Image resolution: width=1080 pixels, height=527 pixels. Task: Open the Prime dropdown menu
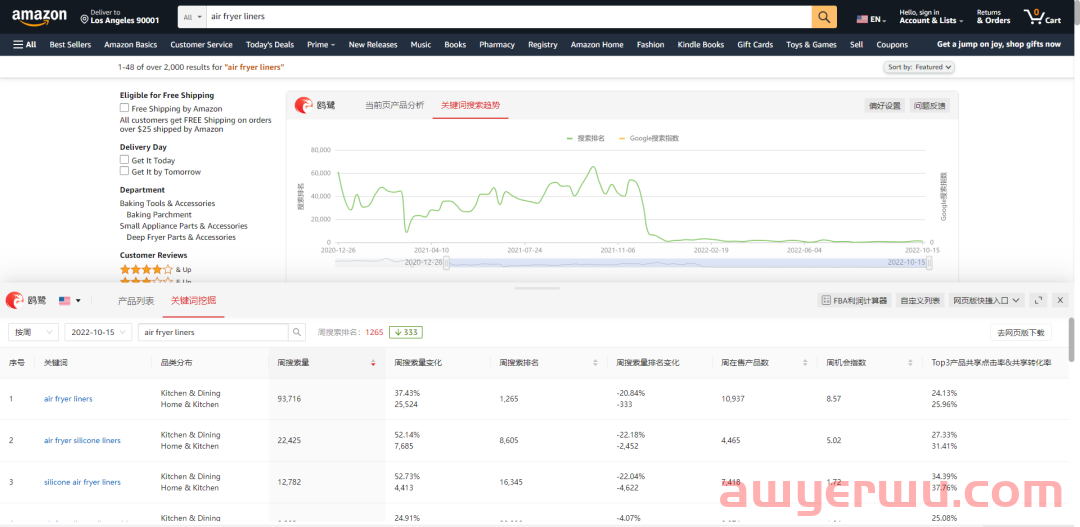click(321, 45)
